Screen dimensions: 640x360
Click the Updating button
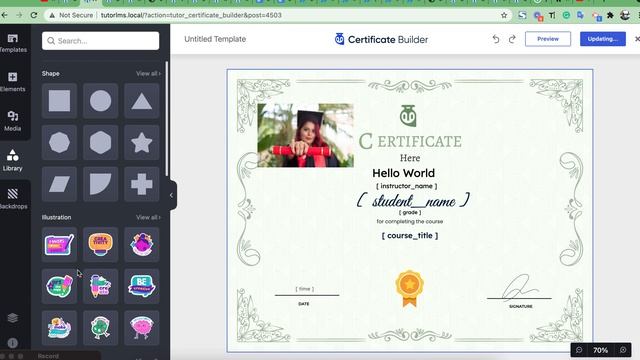tap(603, 39)
